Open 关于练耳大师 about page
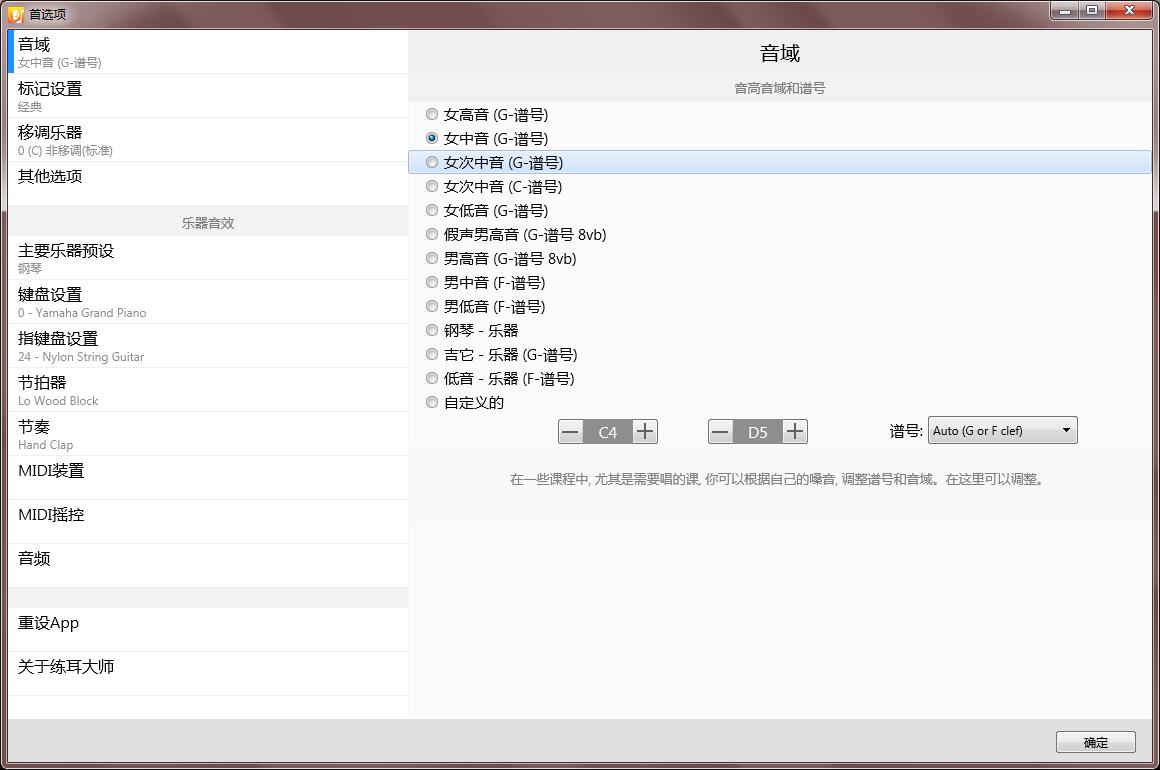The width and height of the screenshot is (1160, 770). click(x=209, y=674)
